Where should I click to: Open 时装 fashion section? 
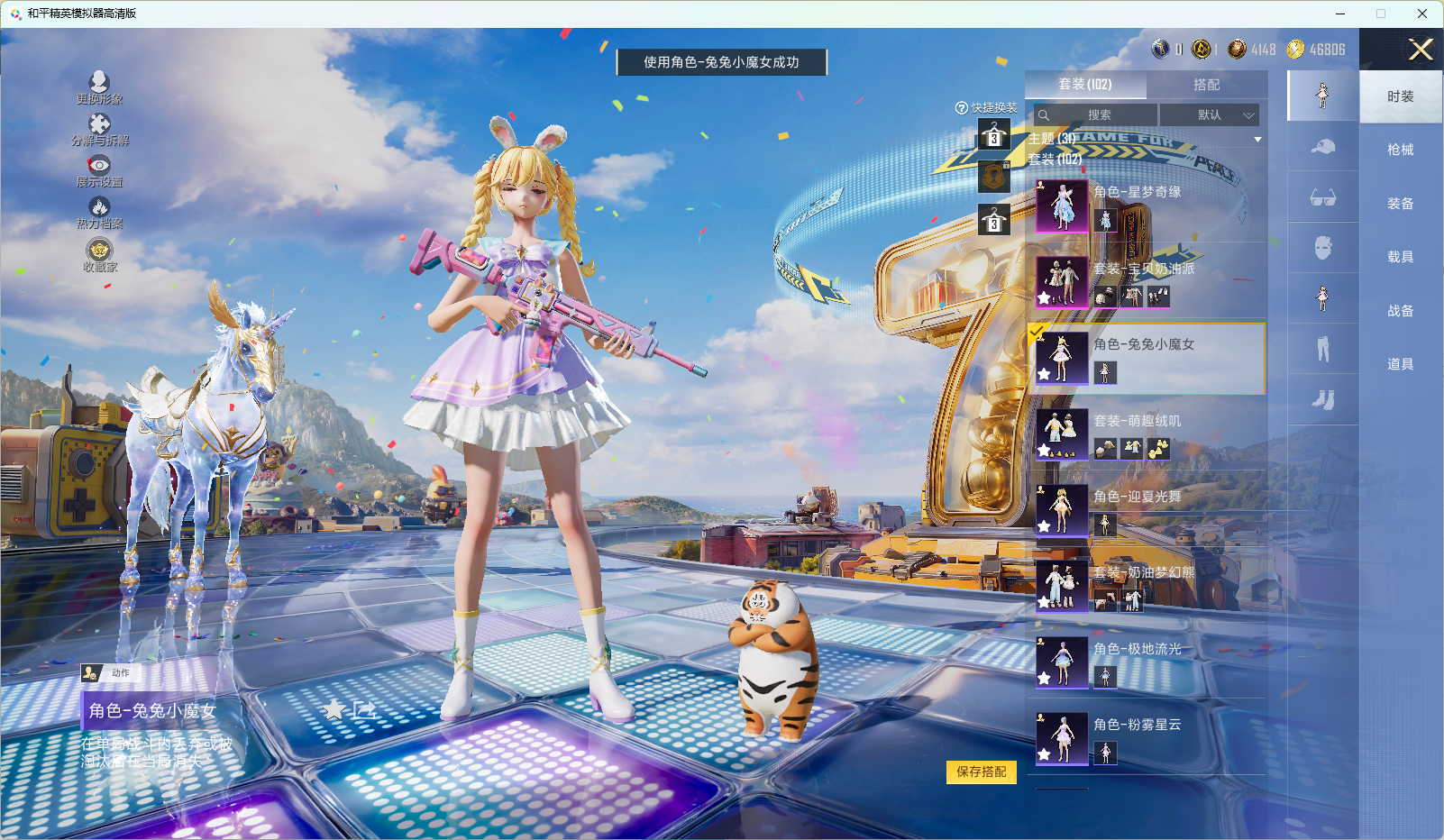coord(1401,96)
